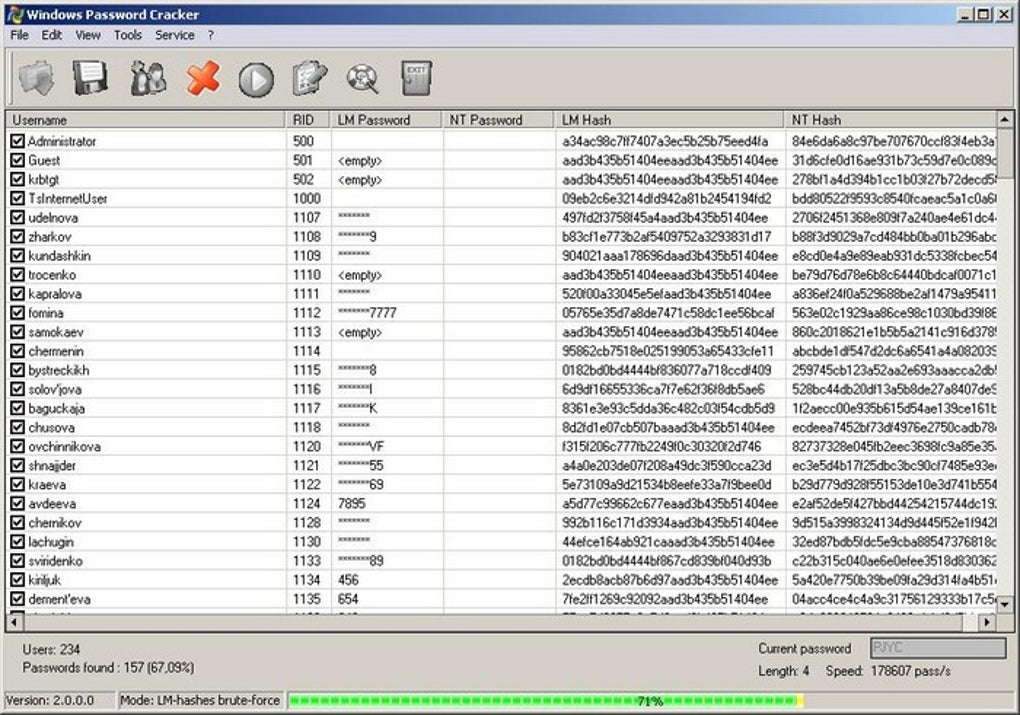Screen dimensions: 1020x715
Task: Click the Passwords found status text
Action: point(108,668)
